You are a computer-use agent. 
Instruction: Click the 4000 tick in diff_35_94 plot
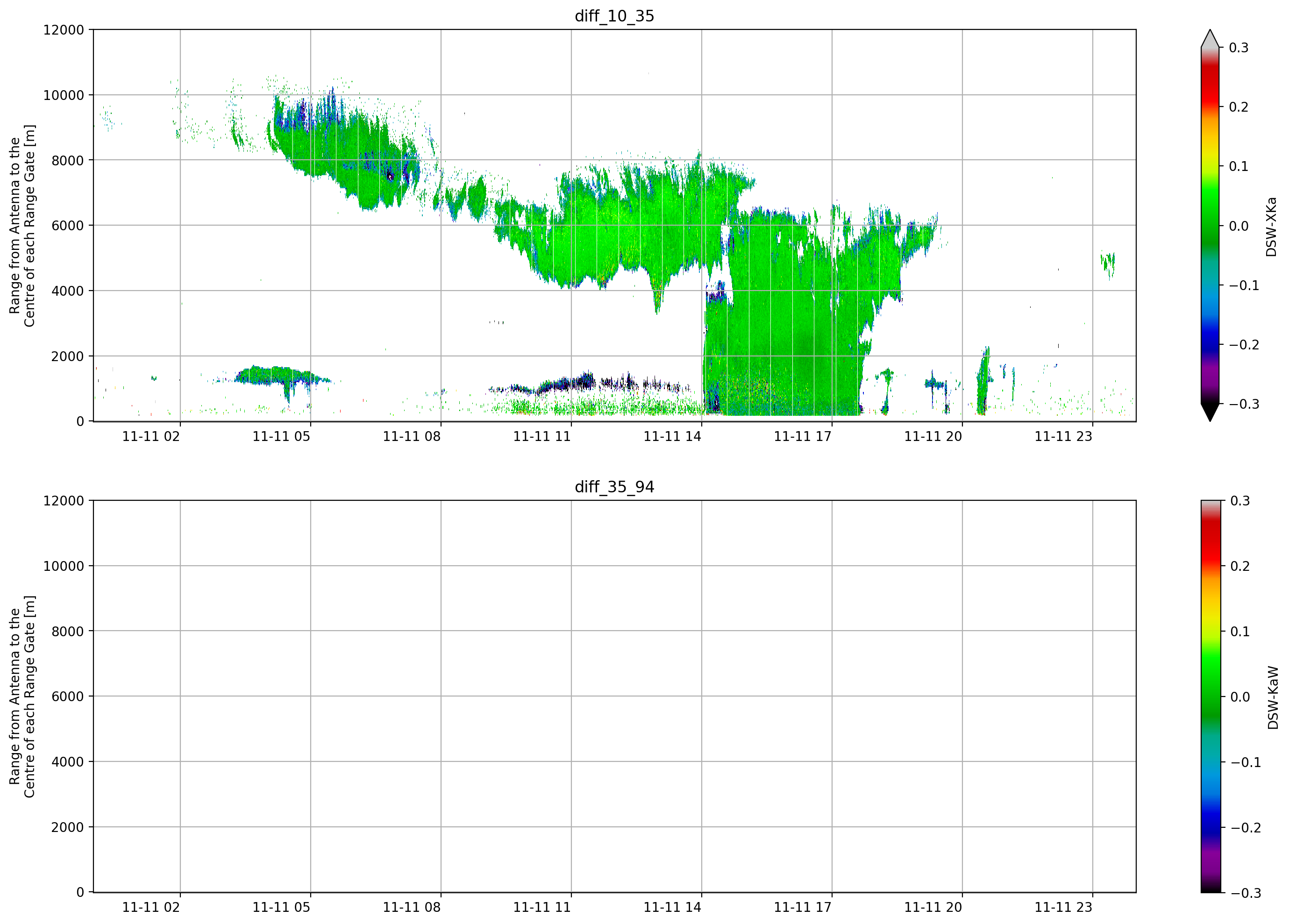68,762
